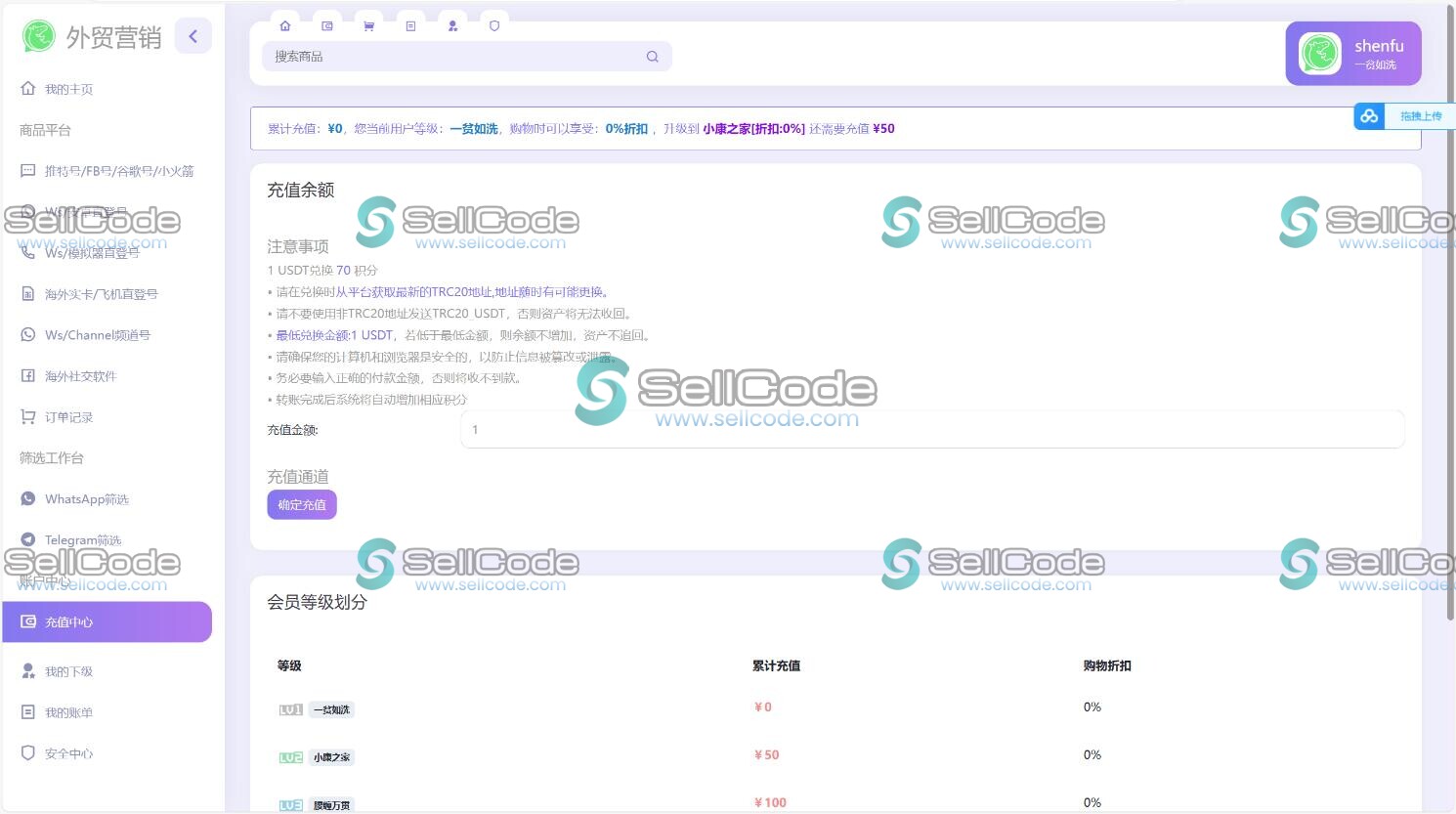Viewport: 1456px width, 814px height.
Task: Open 安全中心 in the sidebar
Action: (x=68, y=753)
